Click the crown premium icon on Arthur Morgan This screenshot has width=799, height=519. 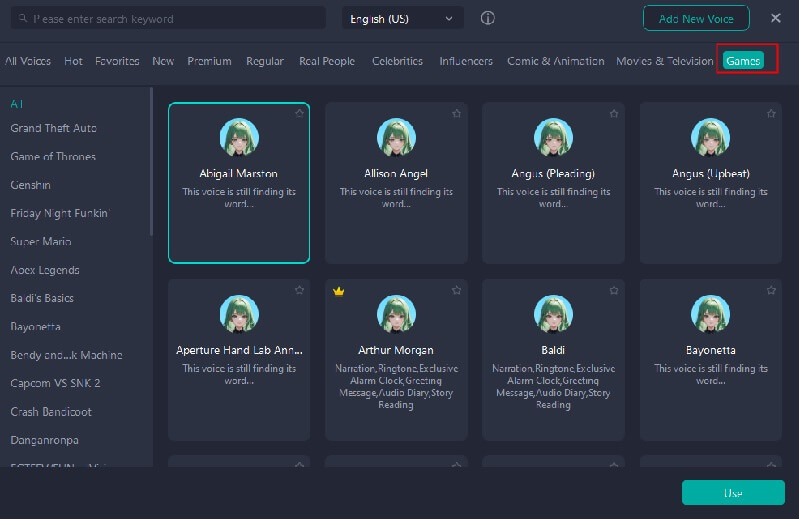pos(339,291)
